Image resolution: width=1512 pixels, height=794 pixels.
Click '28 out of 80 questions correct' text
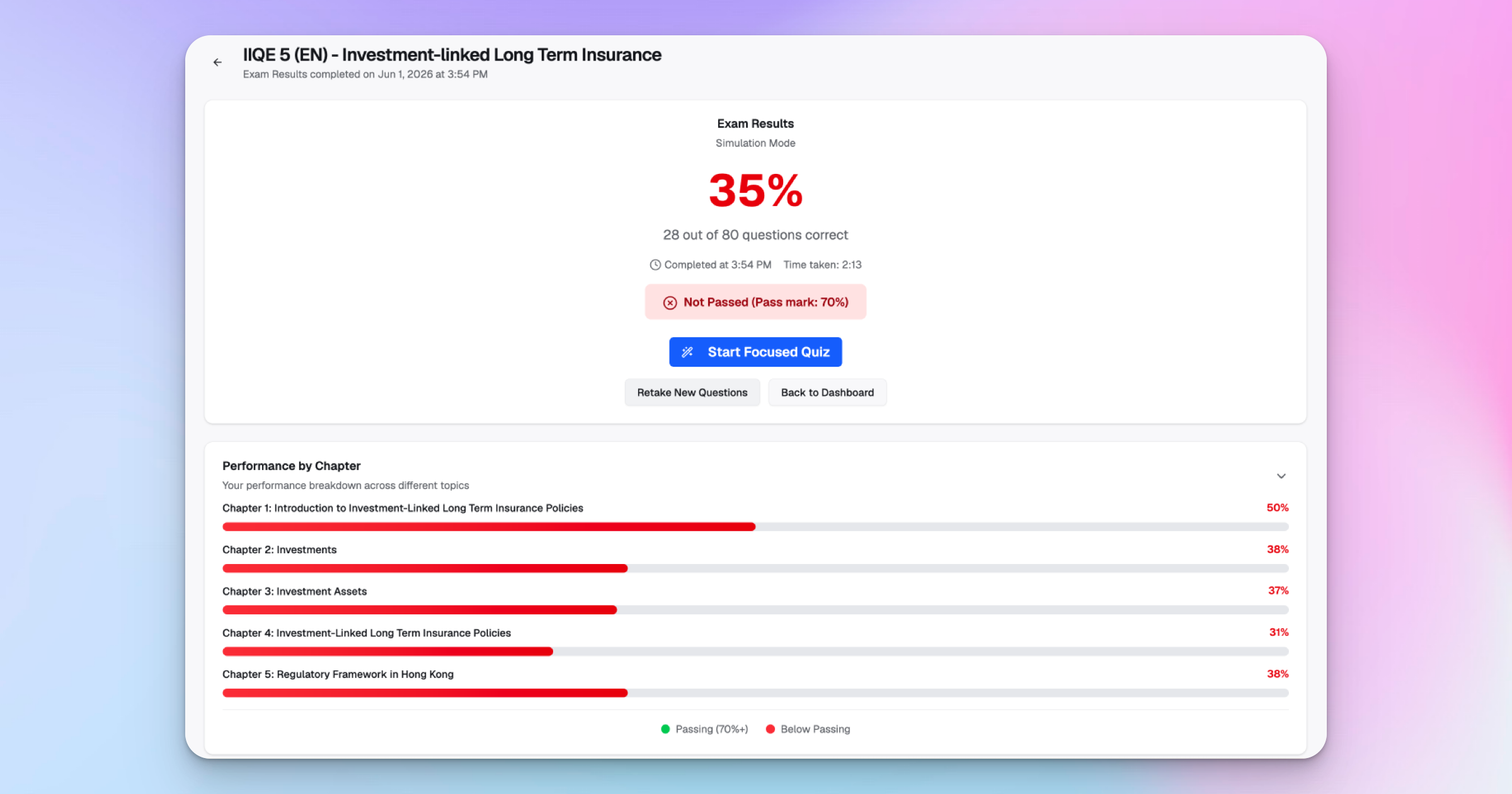[755, 235]
